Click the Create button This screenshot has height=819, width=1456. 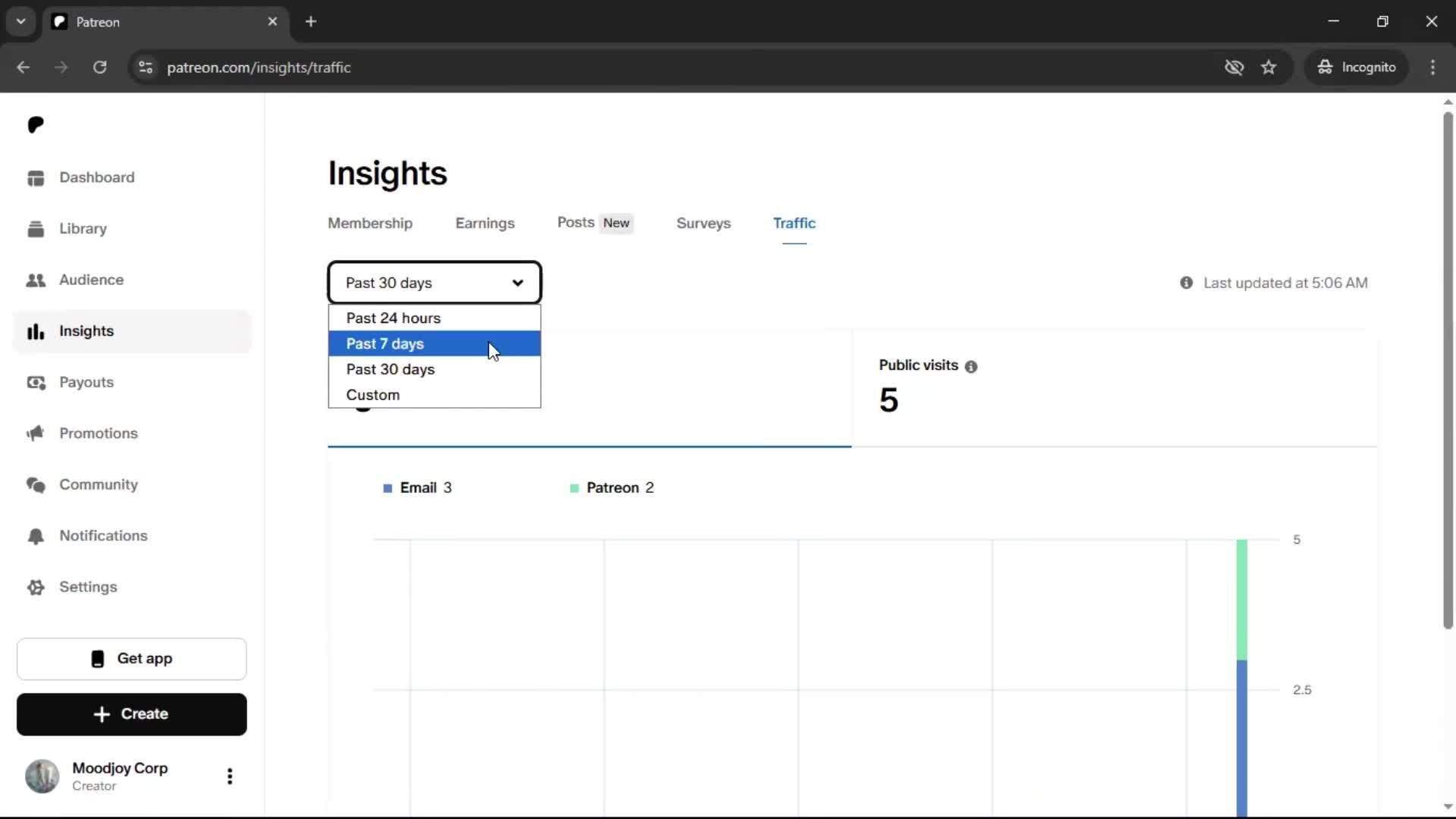[x=132, y=714]
